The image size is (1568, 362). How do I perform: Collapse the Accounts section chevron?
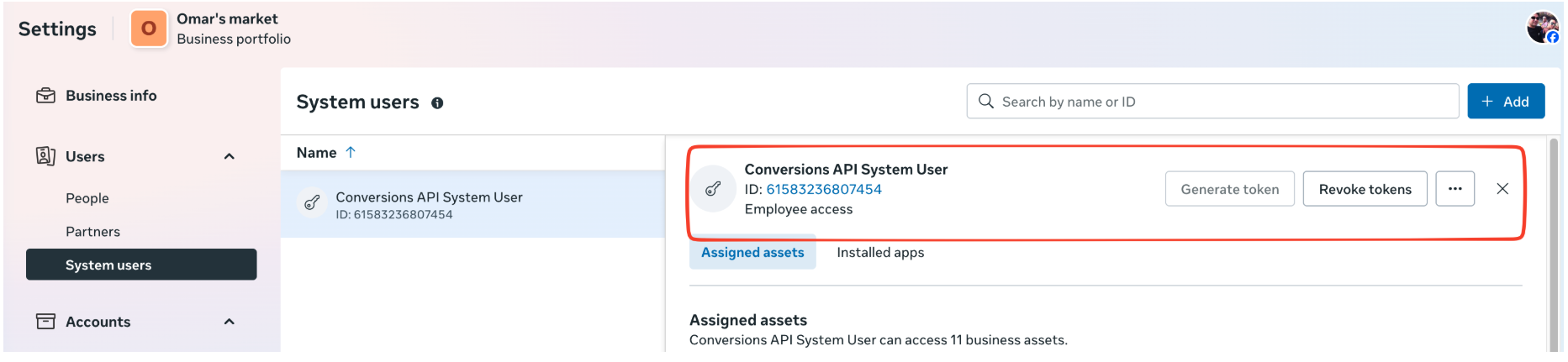[229, 322]
